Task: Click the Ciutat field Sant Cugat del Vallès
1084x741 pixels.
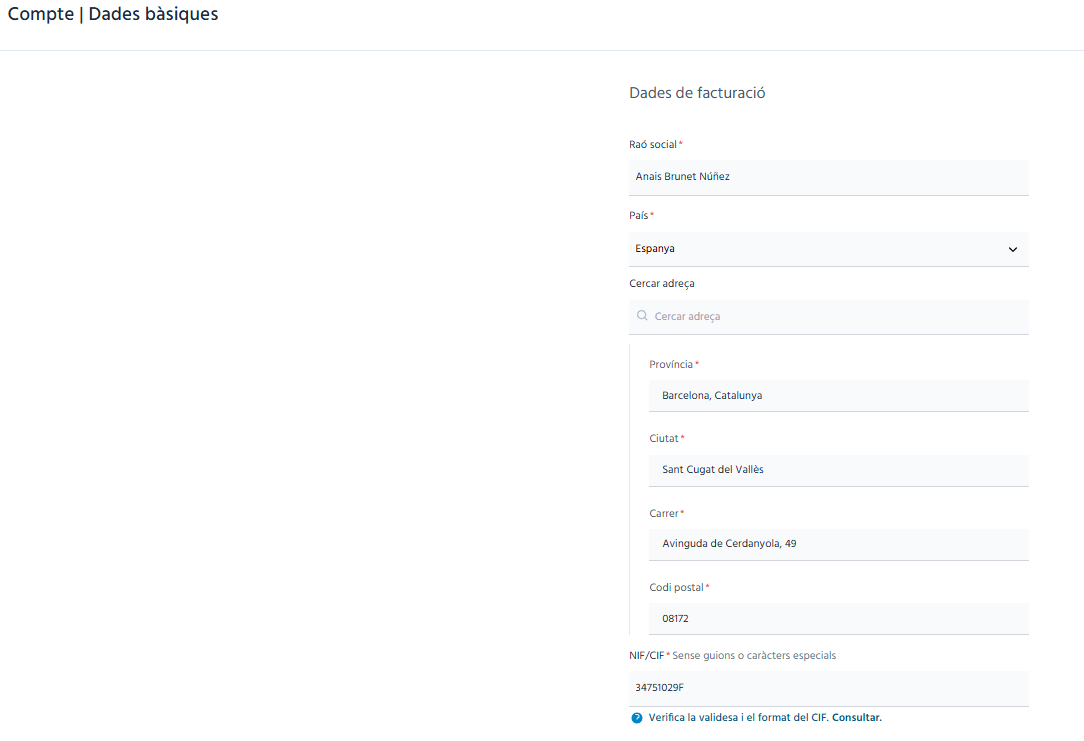Action: coord(839,470)
